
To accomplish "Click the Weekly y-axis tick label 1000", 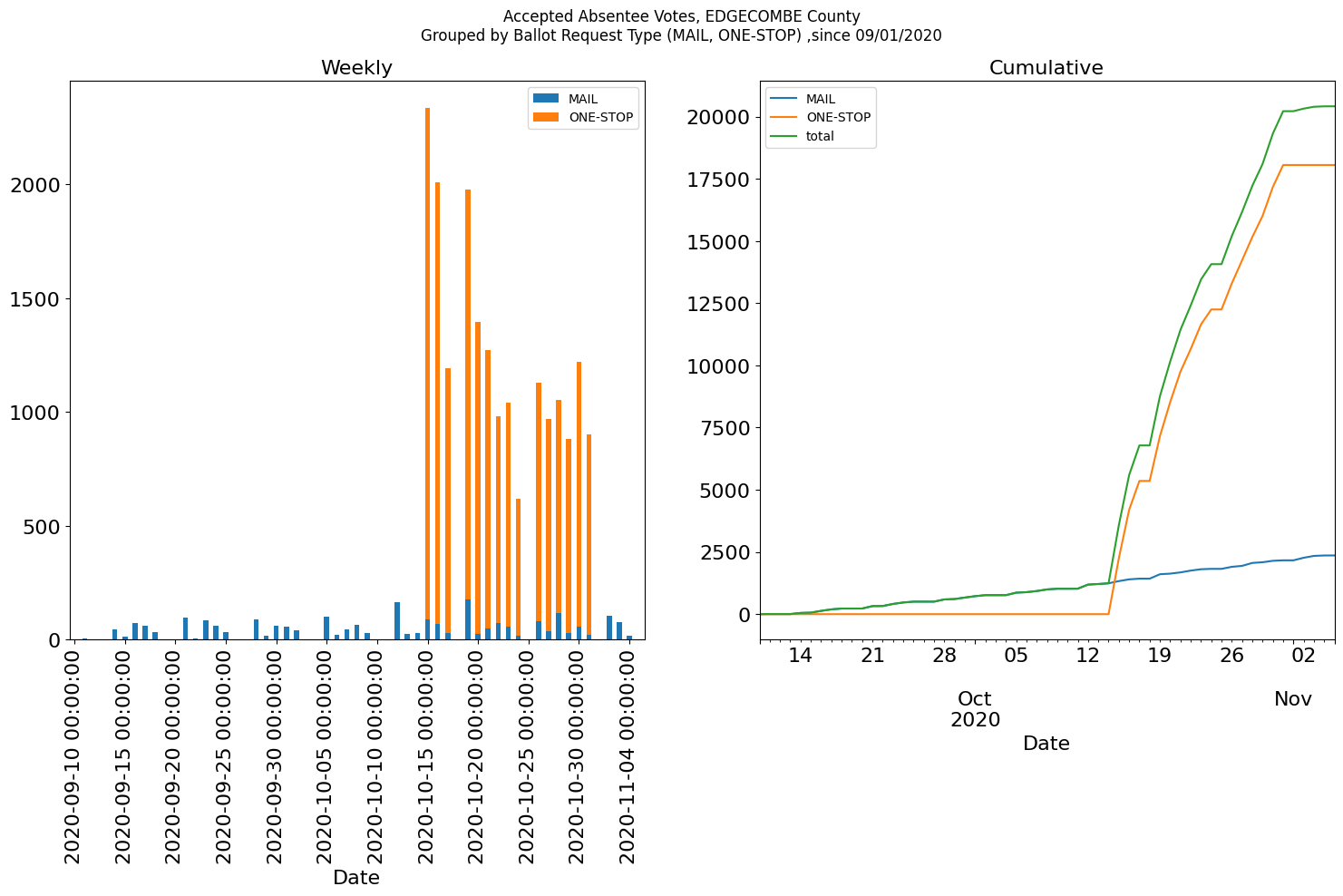I will pos(34,413).
